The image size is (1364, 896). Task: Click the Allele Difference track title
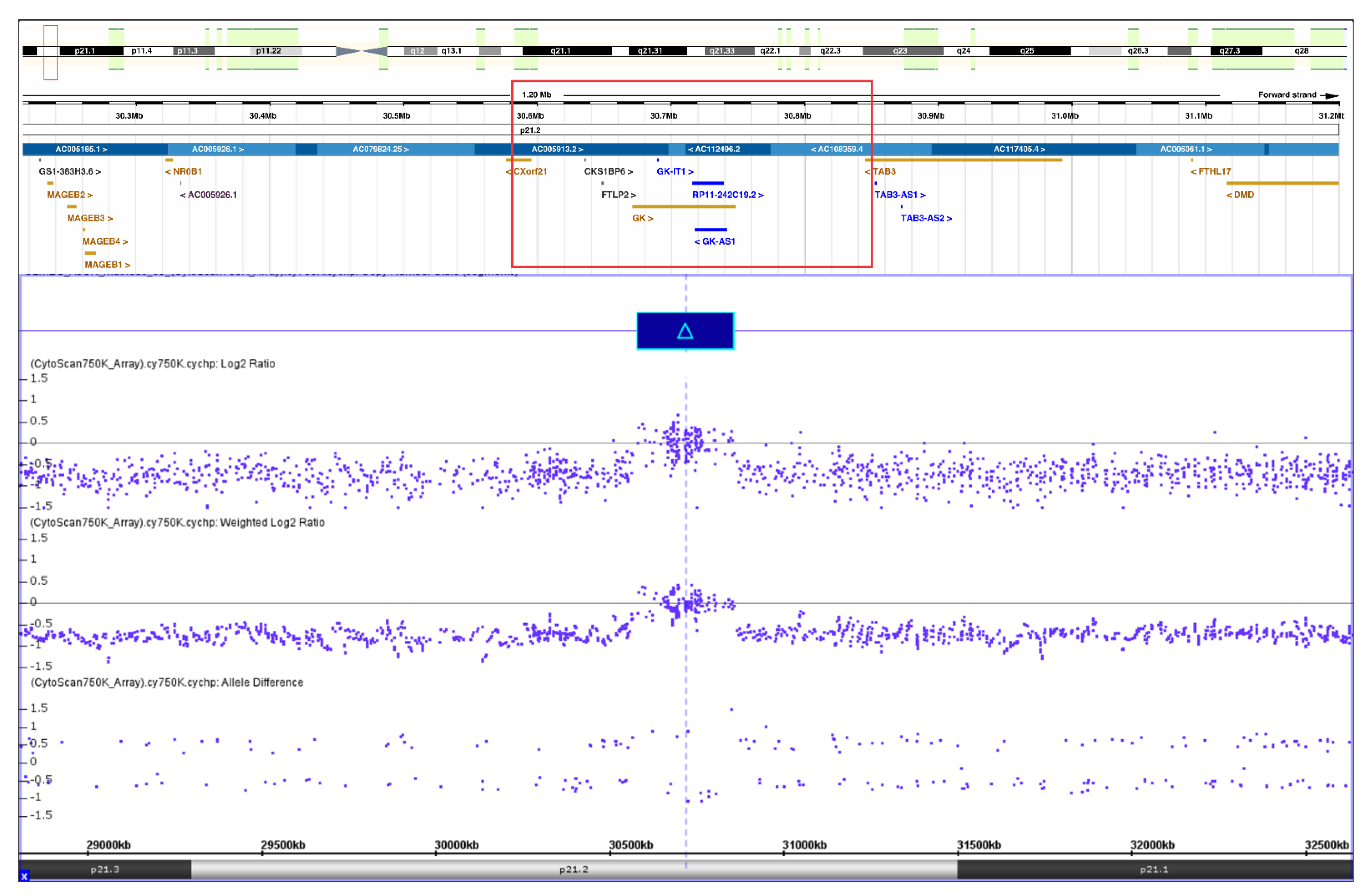tap(167, 683)
